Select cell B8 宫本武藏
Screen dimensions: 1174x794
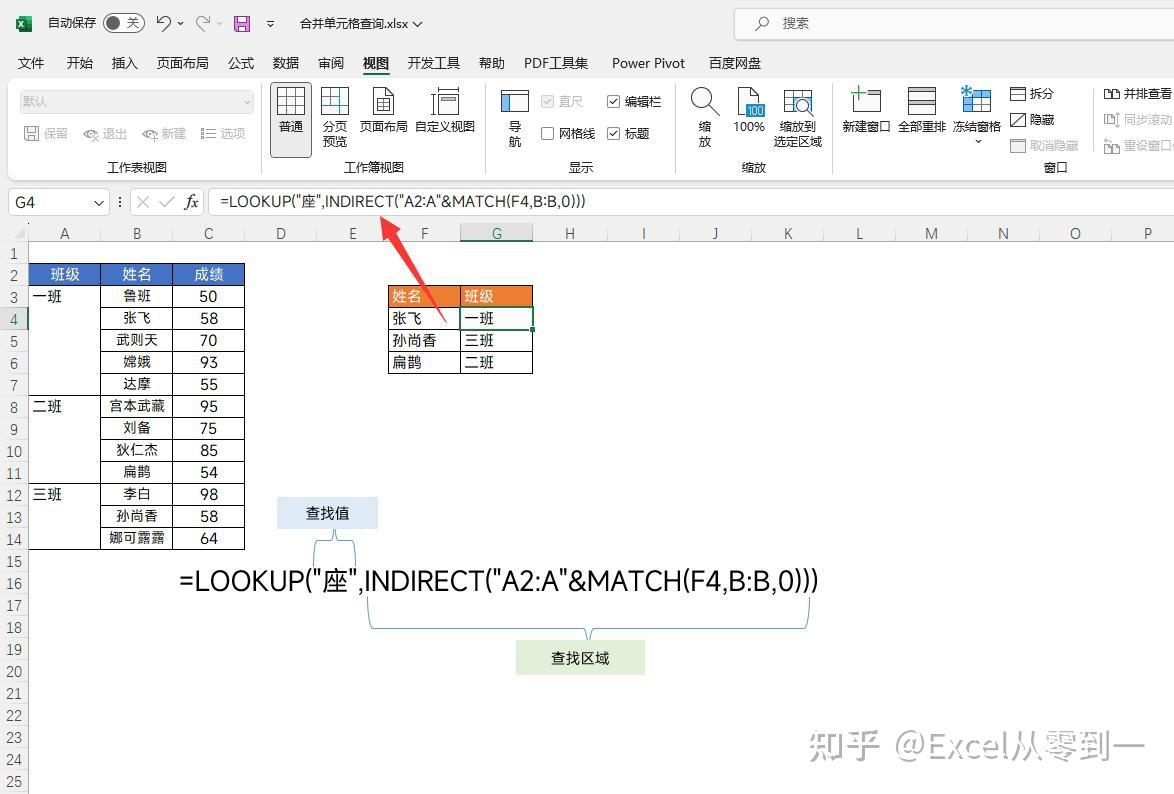click(136, 407)
